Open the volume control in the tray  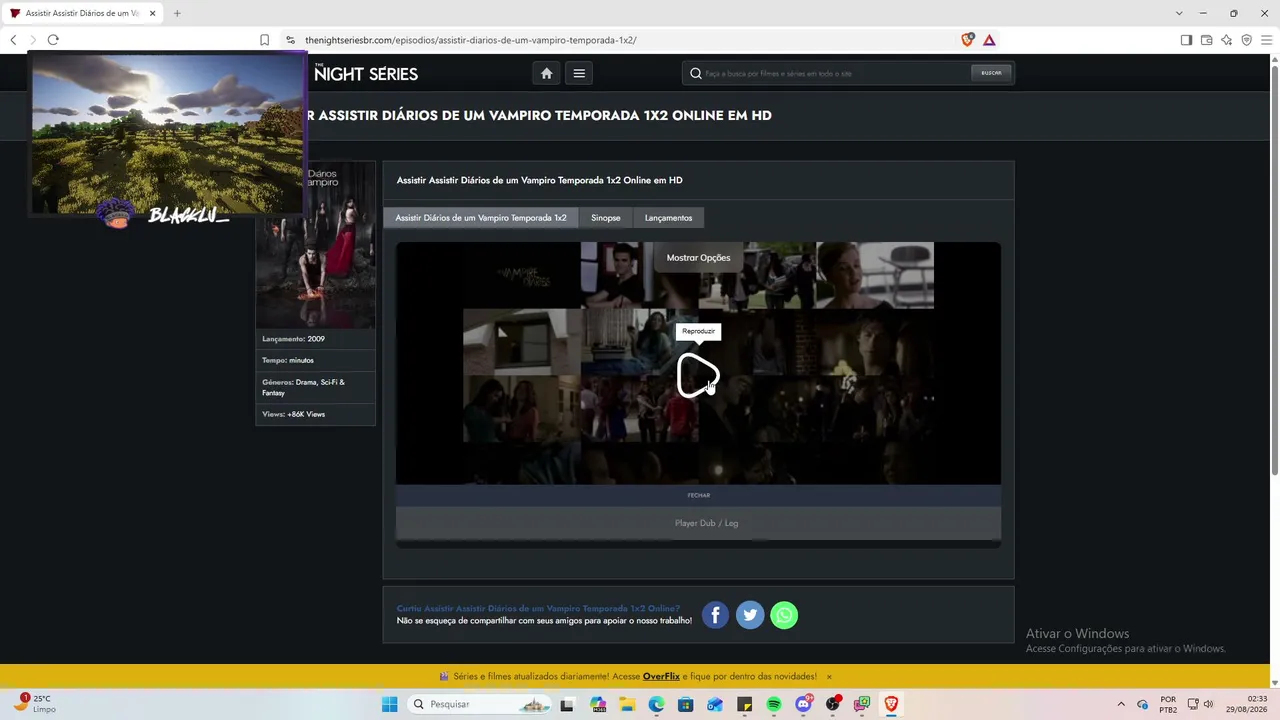[1208, 704]
